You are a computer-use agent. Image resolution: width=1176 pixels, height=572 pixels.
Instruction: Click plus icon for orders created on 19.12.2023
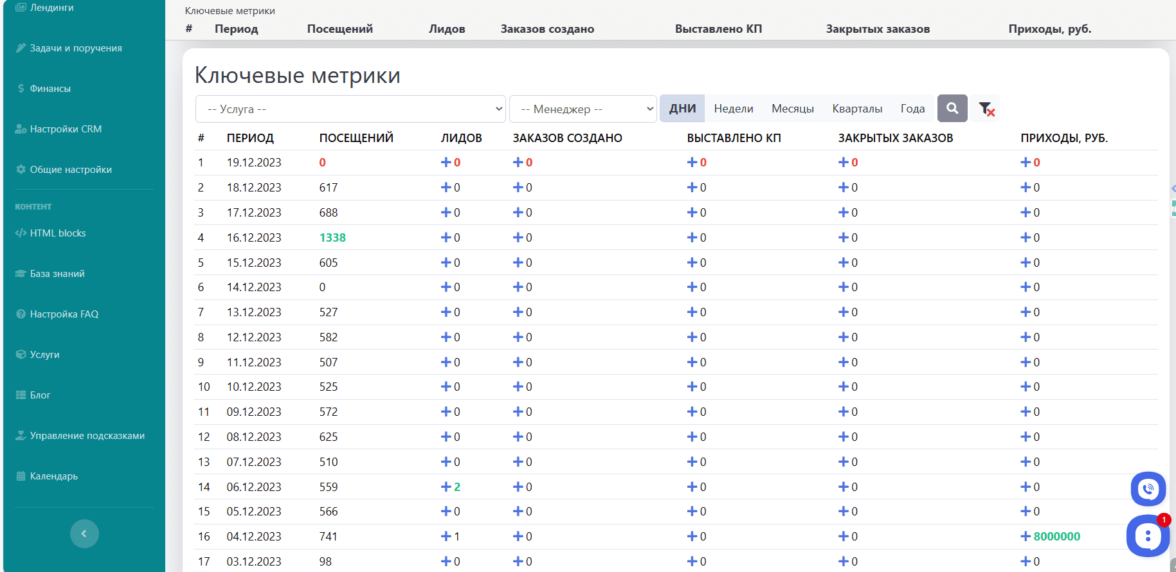point(518,162)
